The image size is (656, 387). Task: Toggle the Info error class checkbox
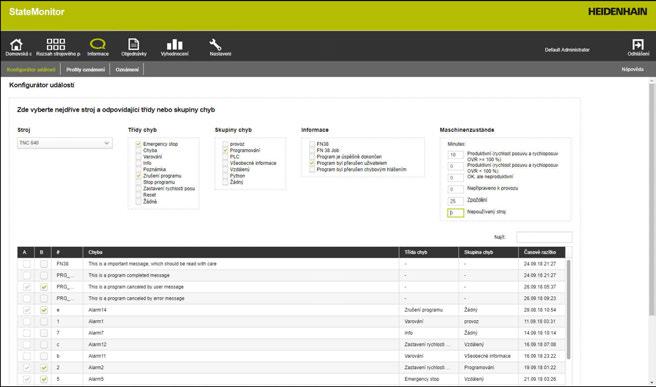pos(138,163)
